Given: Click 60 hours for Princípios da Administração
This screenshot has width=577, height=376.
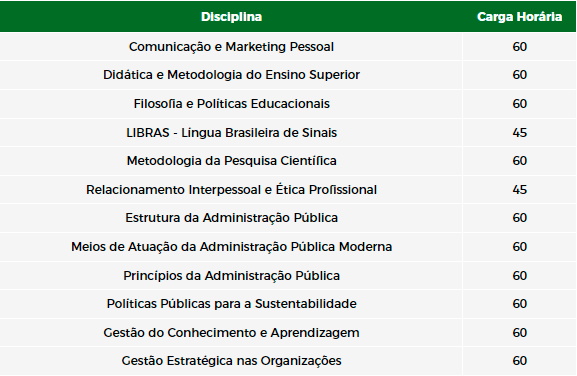Looking at the screenshot, I should [x=520, y=276].
